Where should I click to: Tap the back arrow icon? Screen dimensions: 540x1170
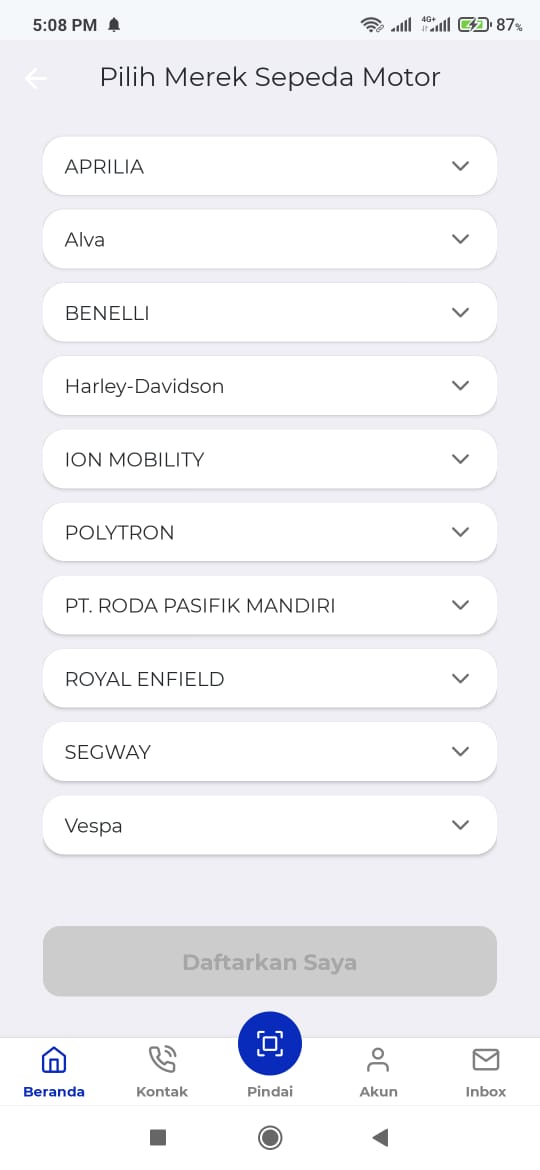(35, 78)
